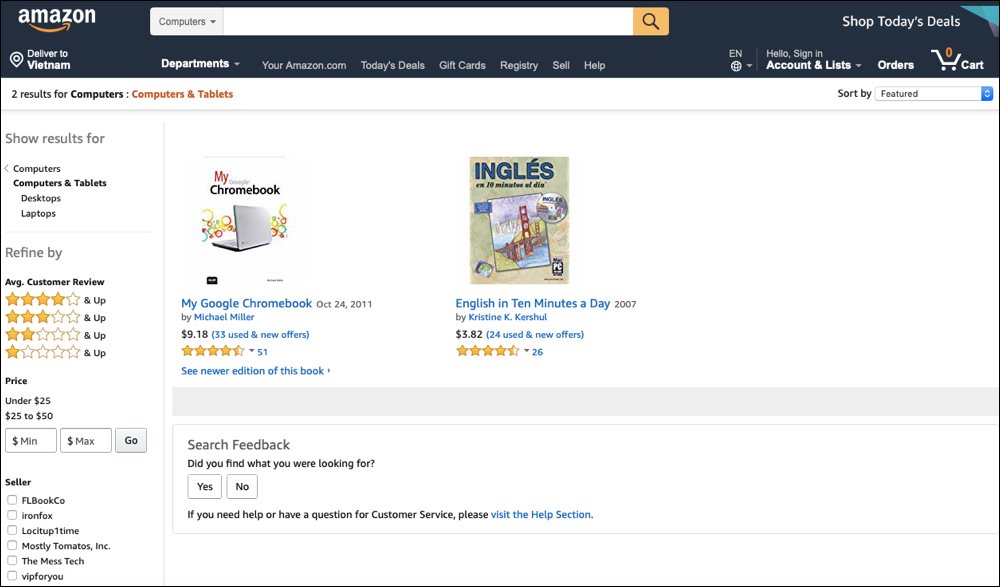Click the Min price input field
The width and height of the screenshot is (1000, 587).
(x=31, y=440)
